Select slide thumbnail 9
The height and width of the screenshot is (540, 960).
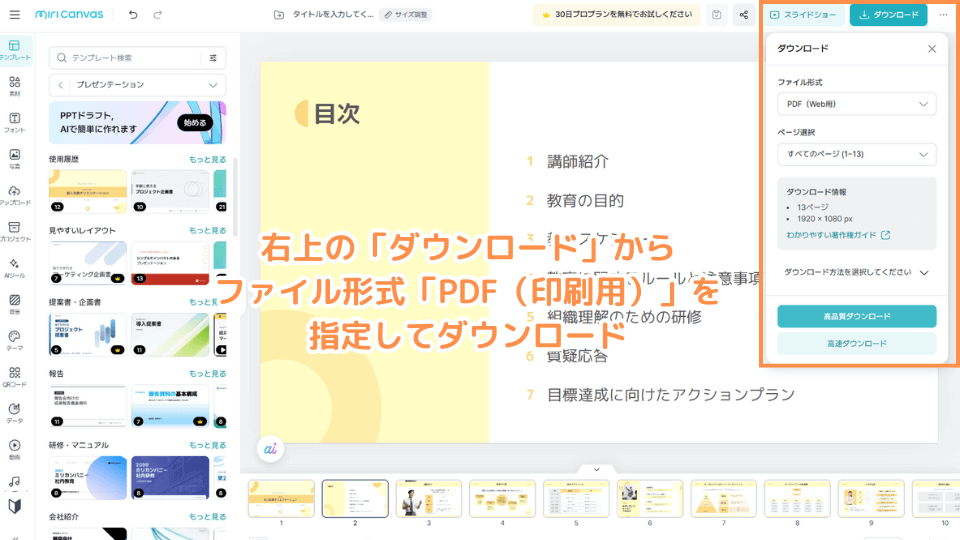click(x=871, y=499)
